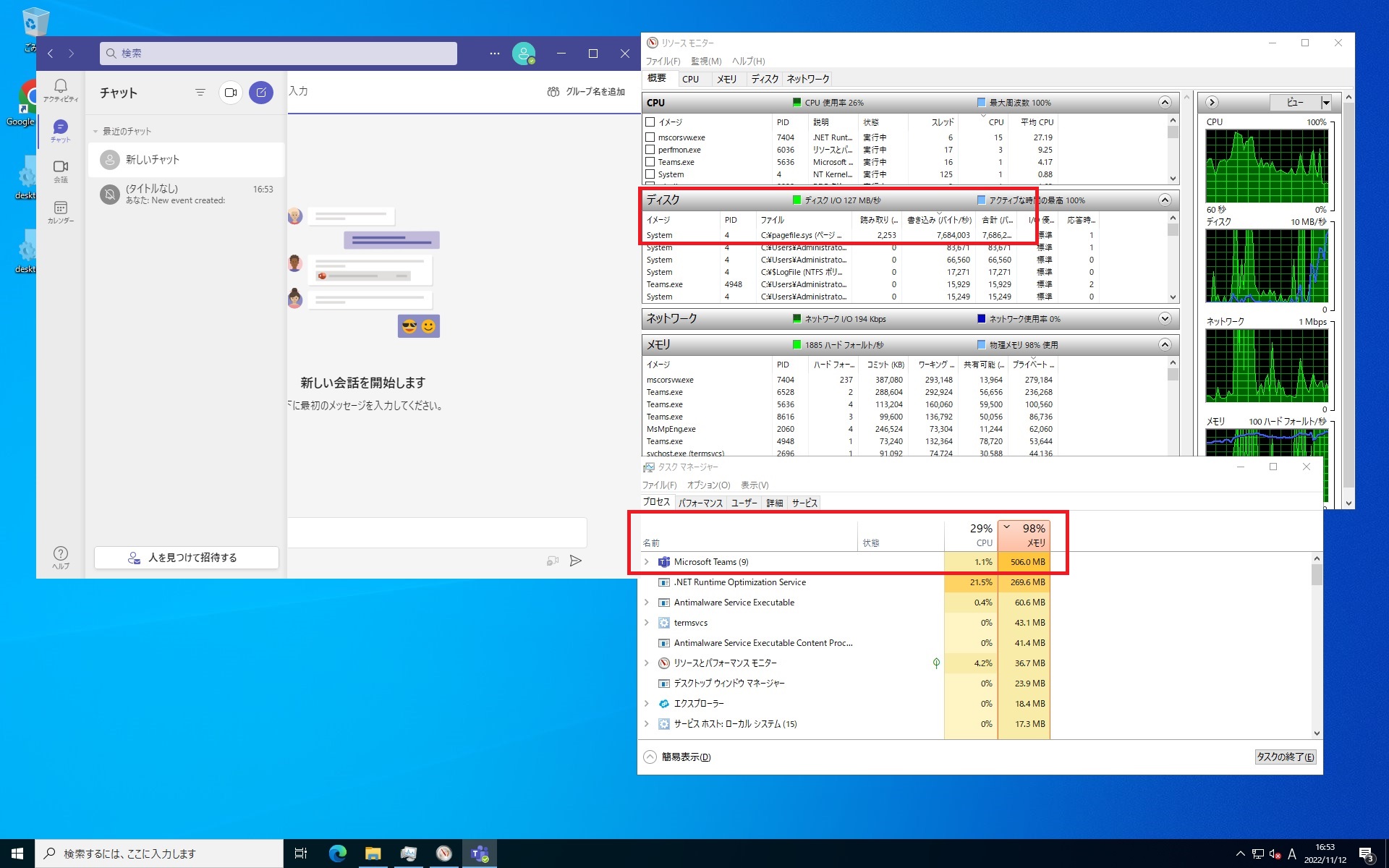Open the Teams more options ellipsis

pos(495,54)
